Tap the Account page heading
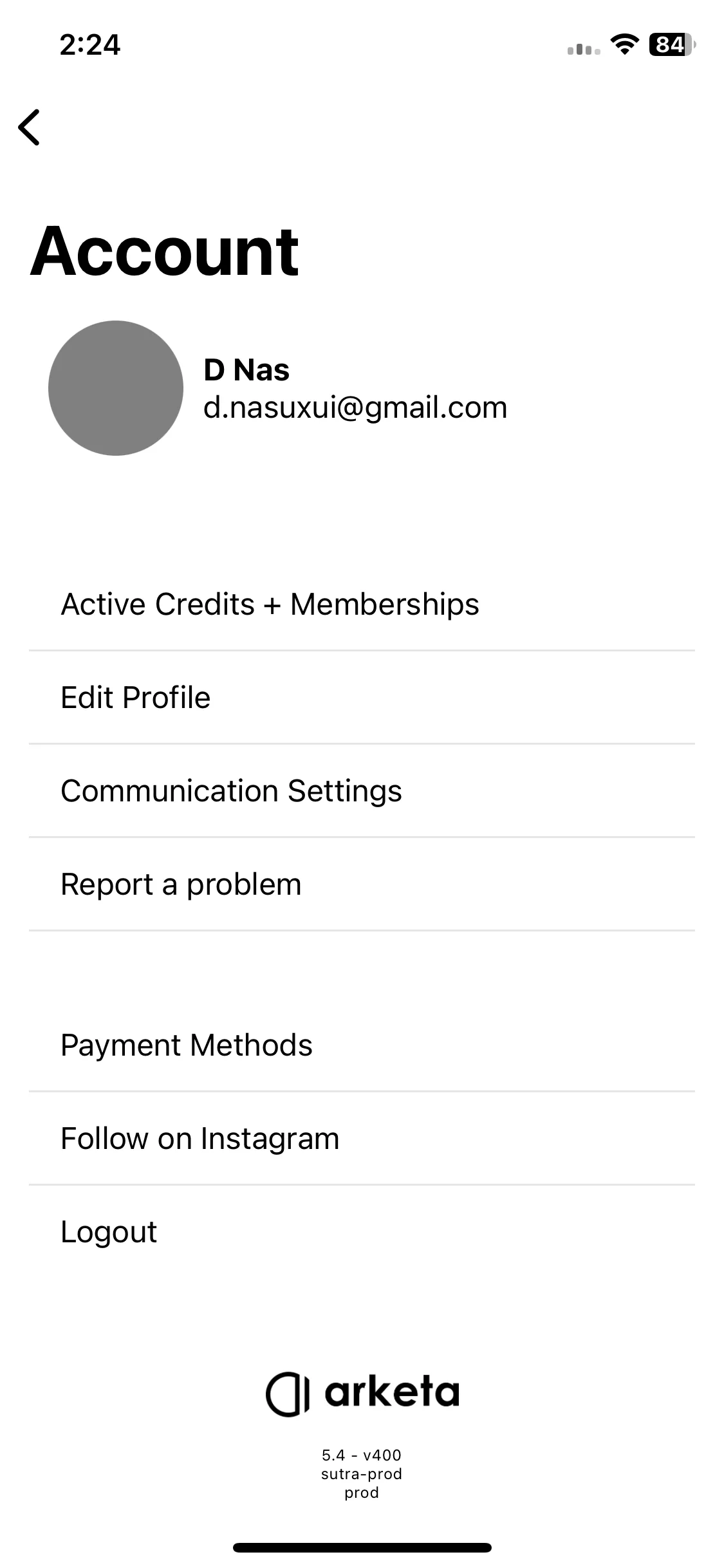Screen dimensions: 724x1568 (x=165, y=251)
